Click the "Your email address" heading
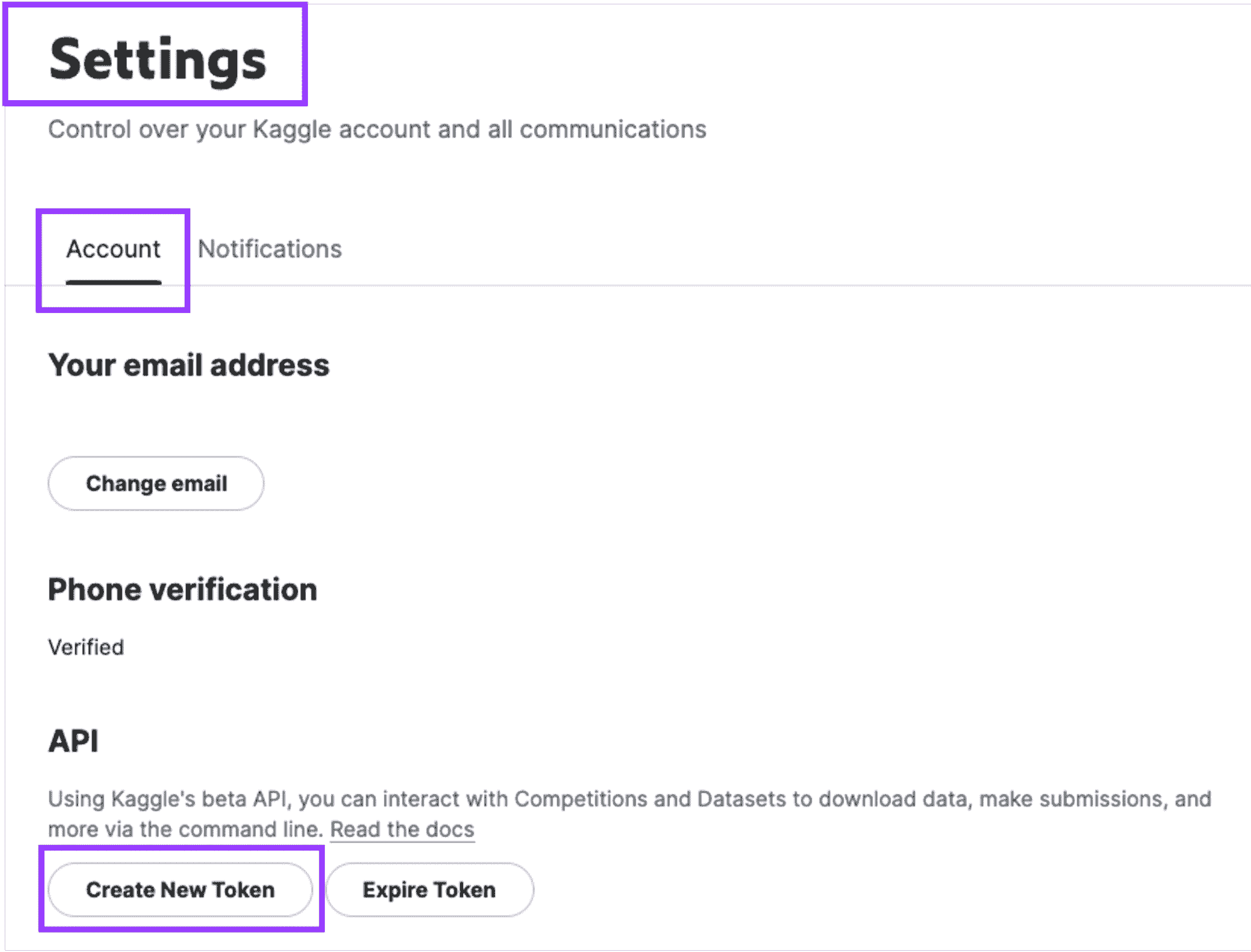The height and width of the screenshot is (952, 1251). point(188,365)
